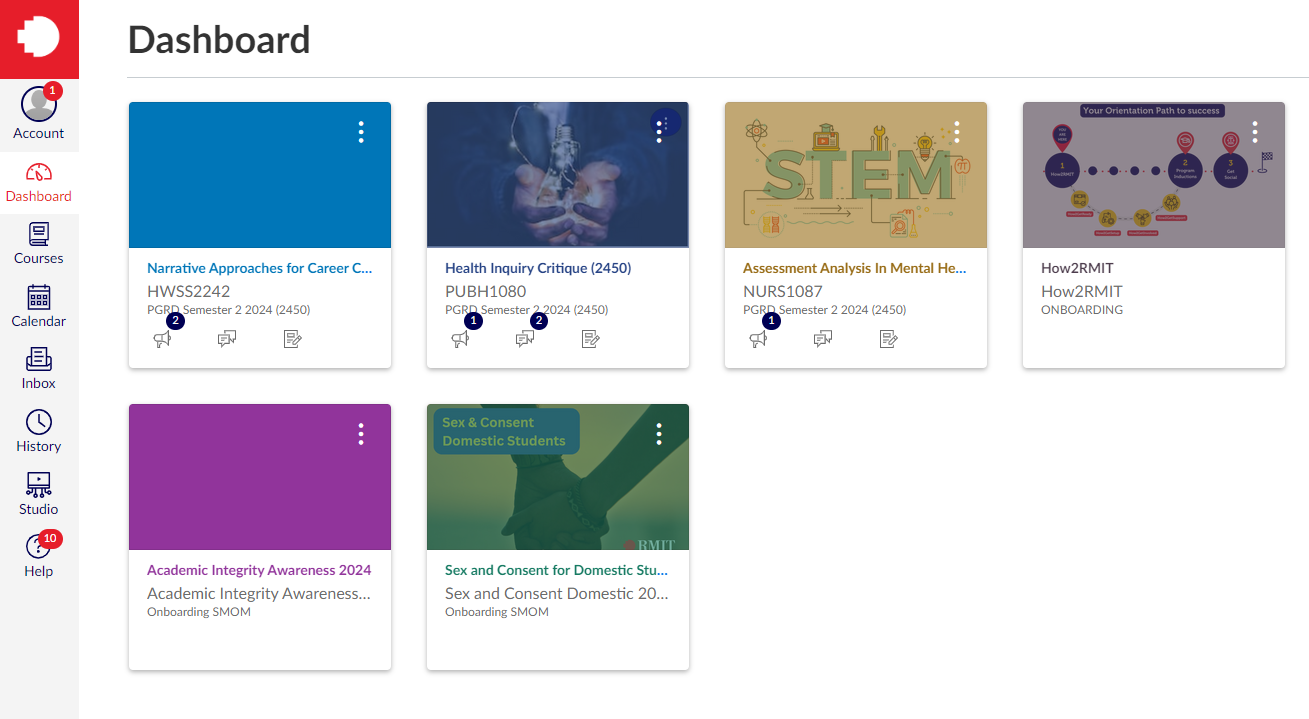This screenshot has height=719, width=1309.
Task: View announcements for PUBH1080 with one notification
Action: (x=461, y=338)
